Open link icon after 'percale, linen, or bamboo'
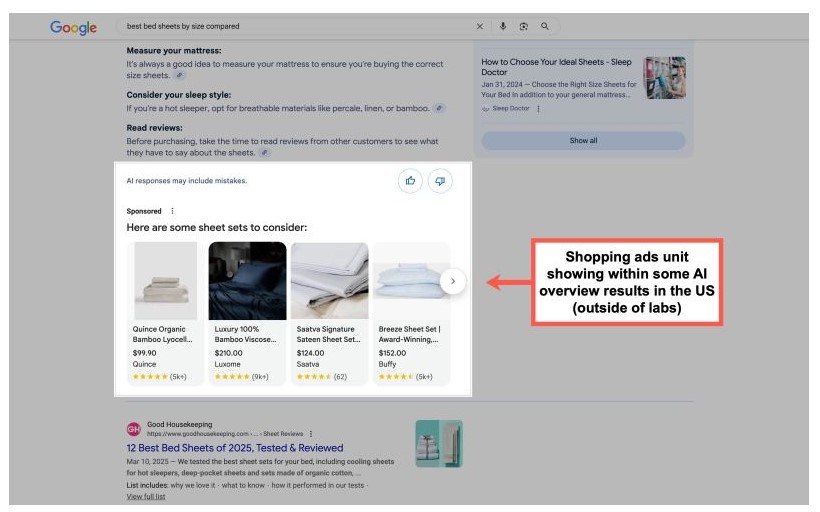 click(x=440, y=108)
